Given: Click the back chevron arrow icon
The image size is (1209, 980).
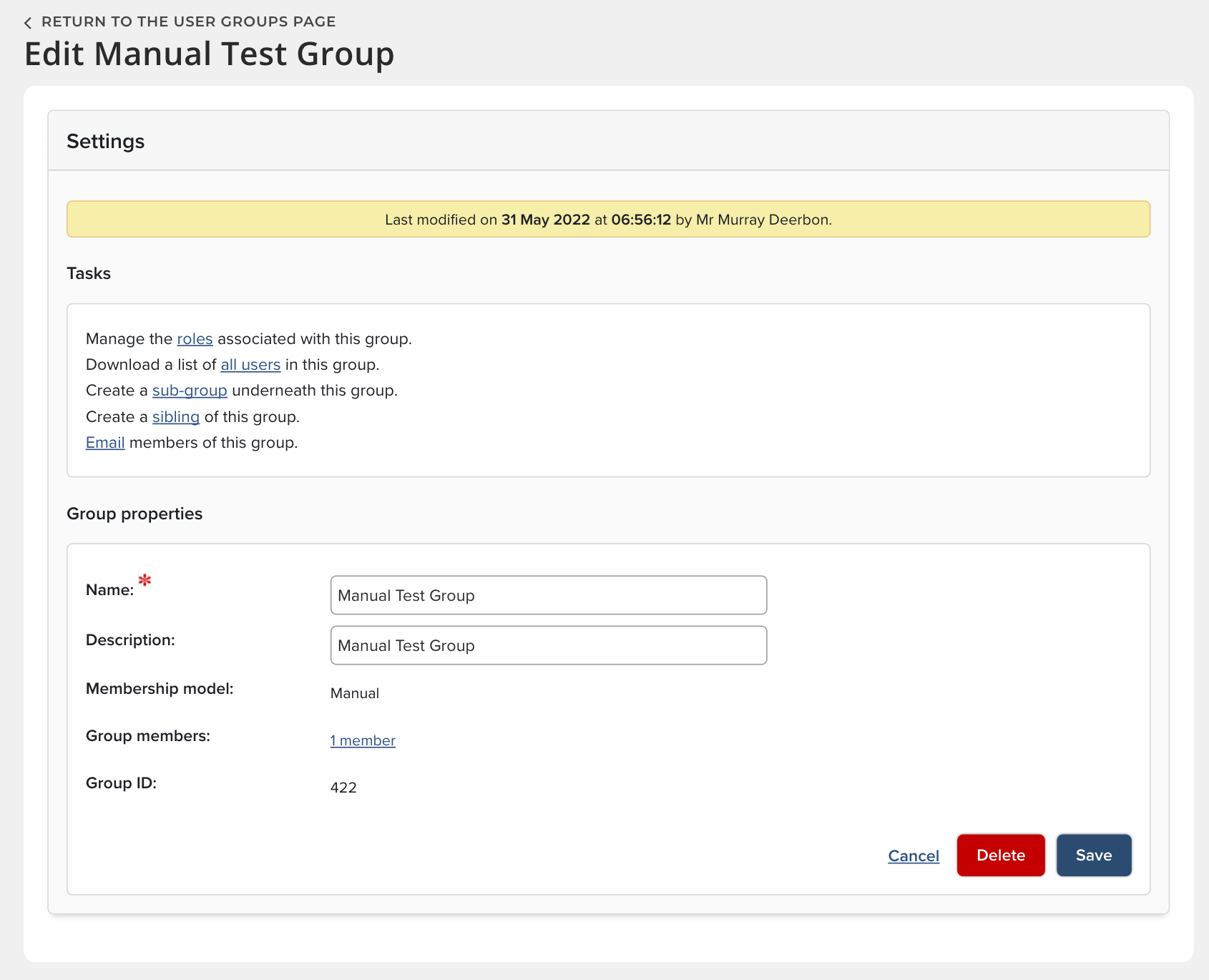Looking at the screenshot, I should click(28, 23).
